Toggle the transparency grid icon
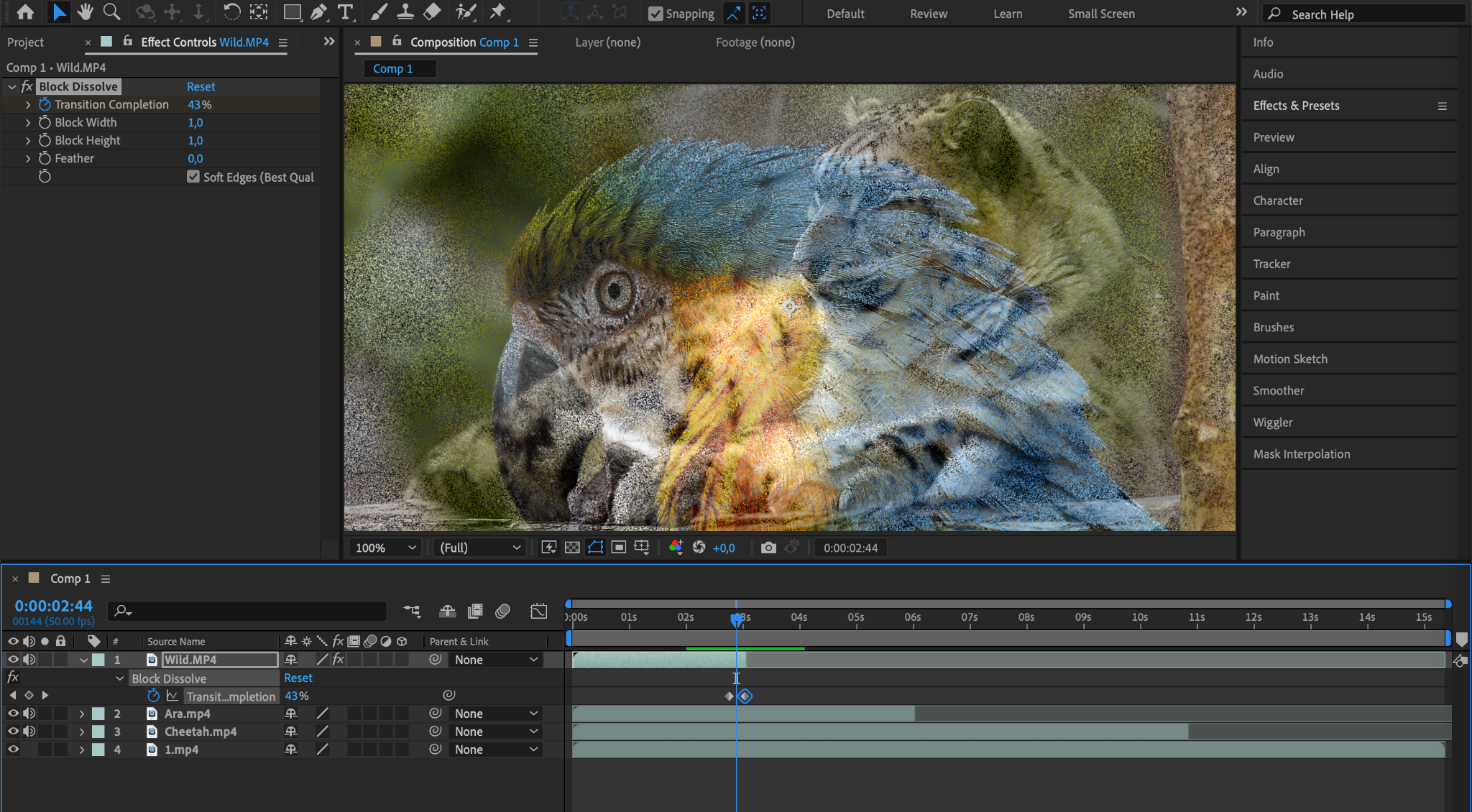The width and height of the screenshot is (1472, 812). click(572, 548)
